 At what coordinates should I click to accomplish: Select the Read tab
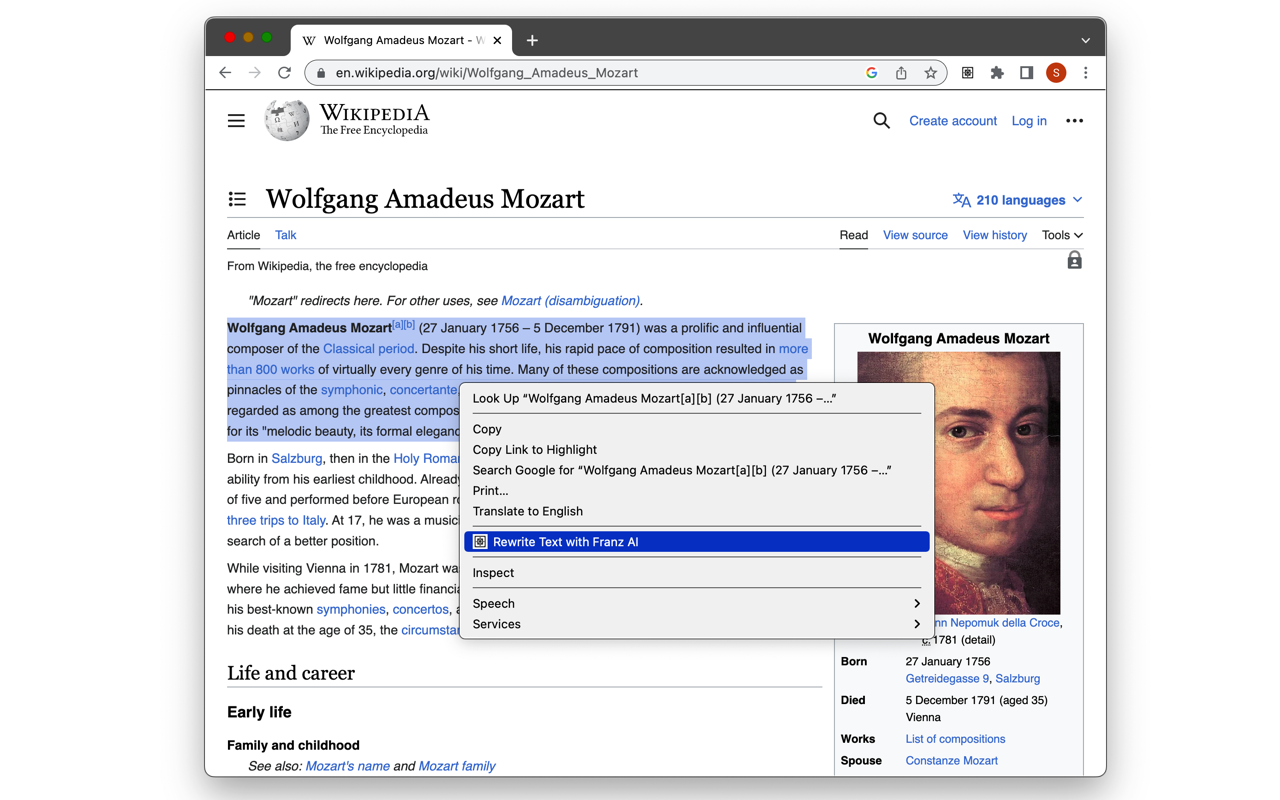854,235
